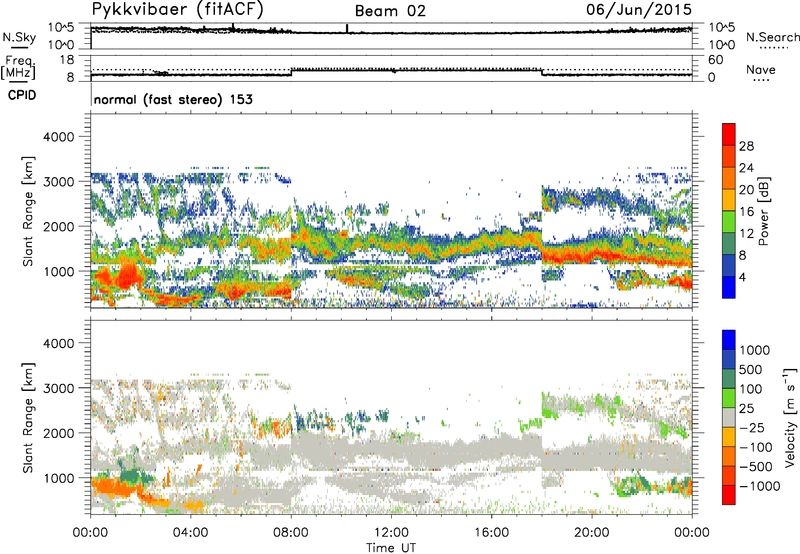Click the 'Power [dB]' colorbar label

[763, 211]
